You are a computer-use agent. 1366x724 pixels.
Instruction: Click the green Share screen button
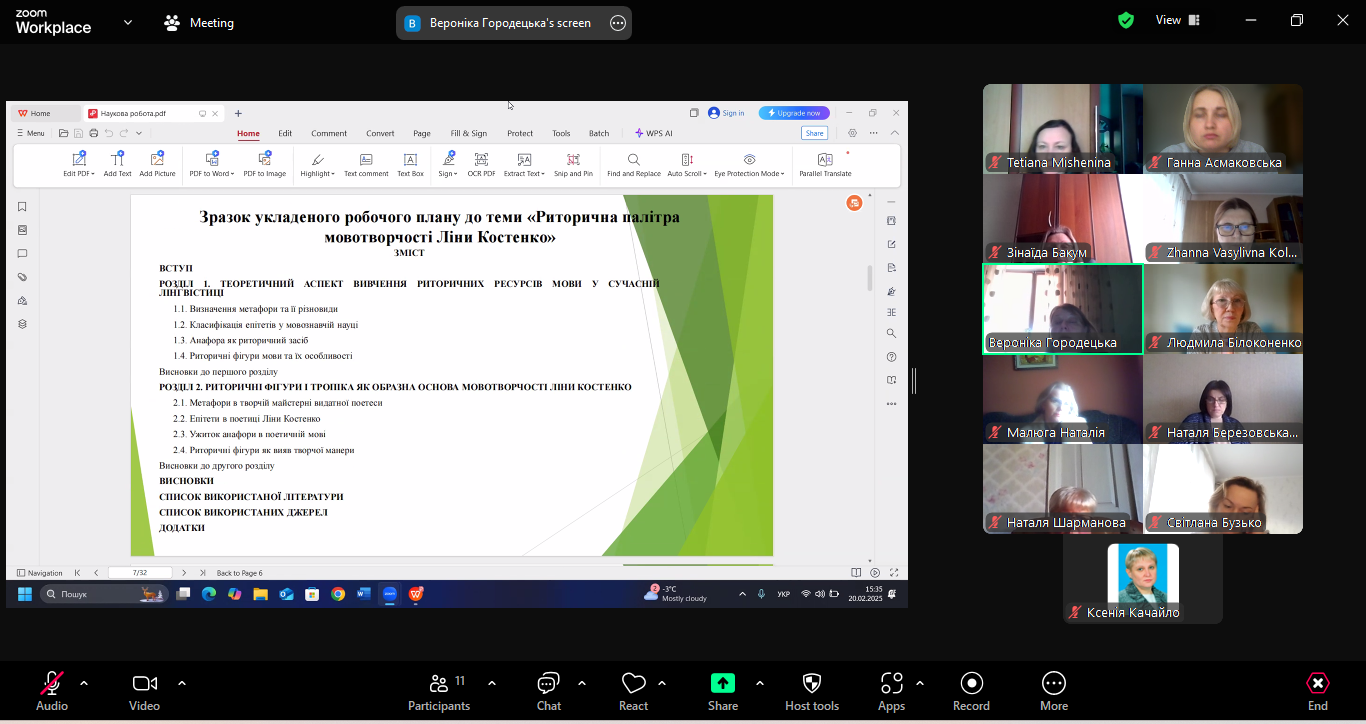click(x=722, y=691)
